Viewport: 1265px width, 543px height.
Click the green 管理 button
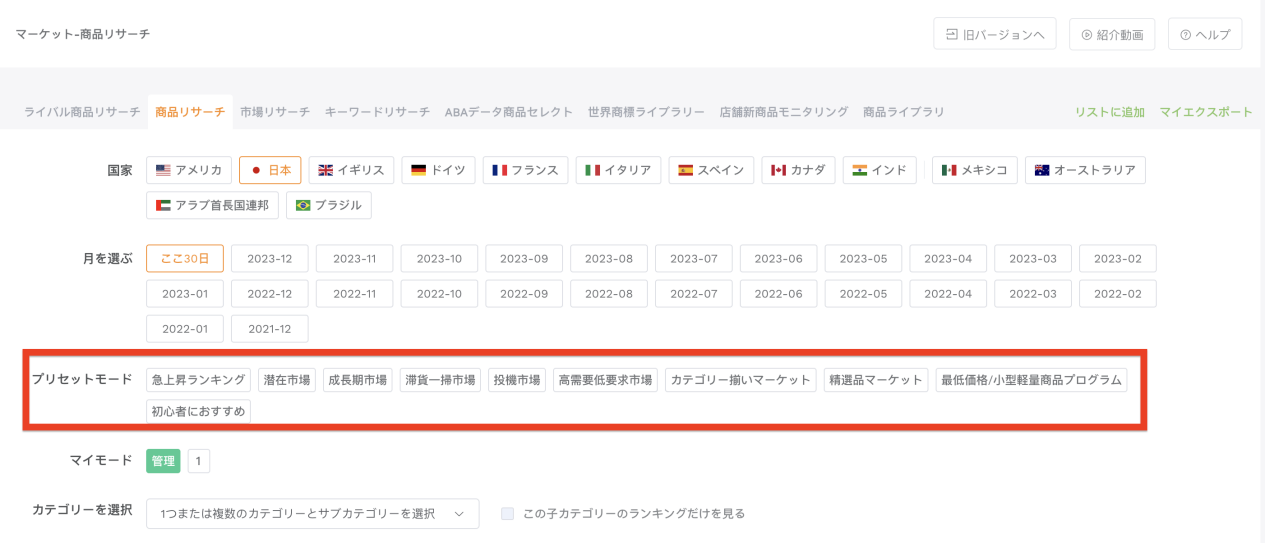[163, 461]
